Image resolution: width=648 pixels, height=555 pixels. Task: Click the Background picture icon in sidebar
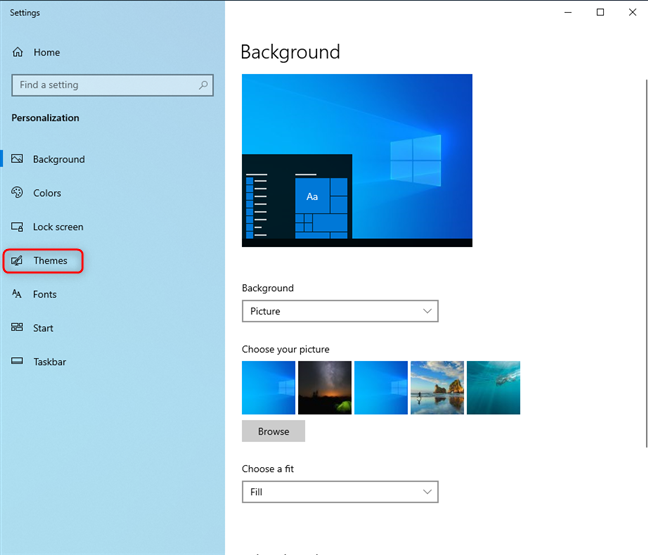pos(17,159)
